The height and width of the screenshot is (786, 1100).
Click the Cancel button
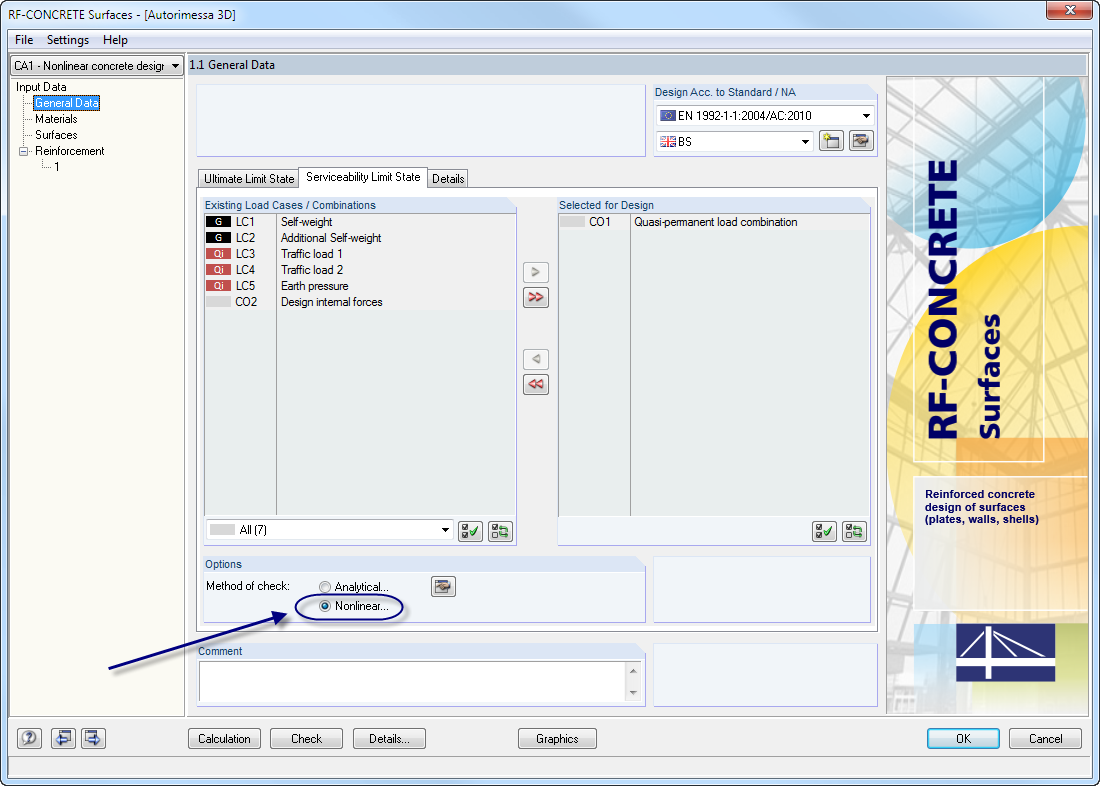1045,738
